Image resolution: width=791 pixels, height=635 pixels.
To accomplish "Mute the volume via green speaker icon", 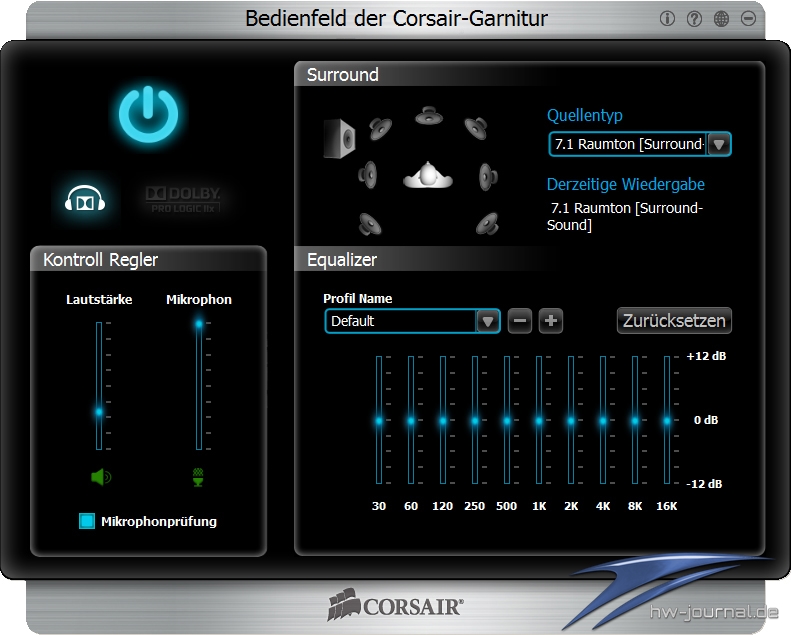I will tap(100, 477).
